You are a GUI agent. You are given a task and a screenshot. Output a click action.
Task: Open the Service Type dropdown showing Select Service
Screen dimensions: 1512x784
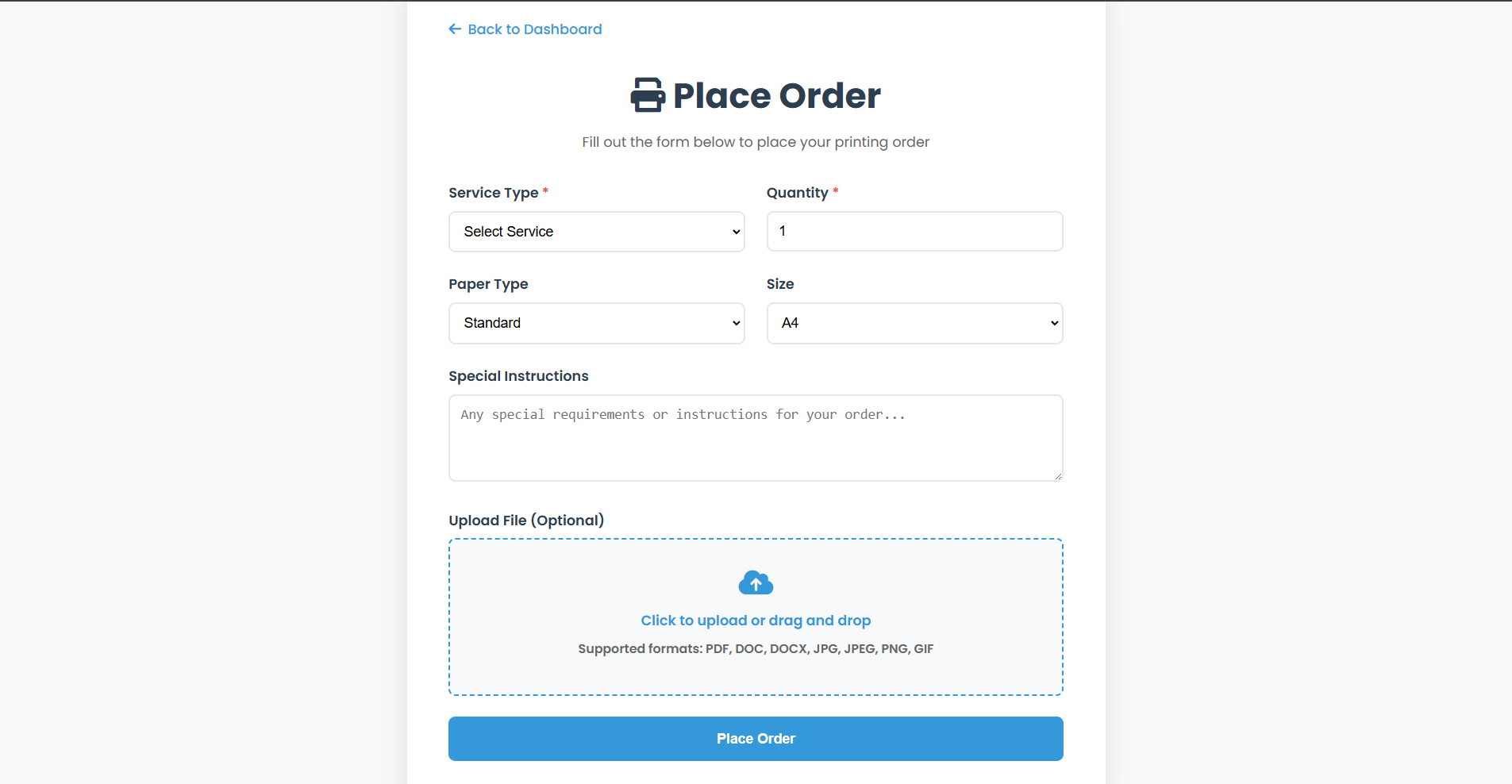[x=596, y=232]
